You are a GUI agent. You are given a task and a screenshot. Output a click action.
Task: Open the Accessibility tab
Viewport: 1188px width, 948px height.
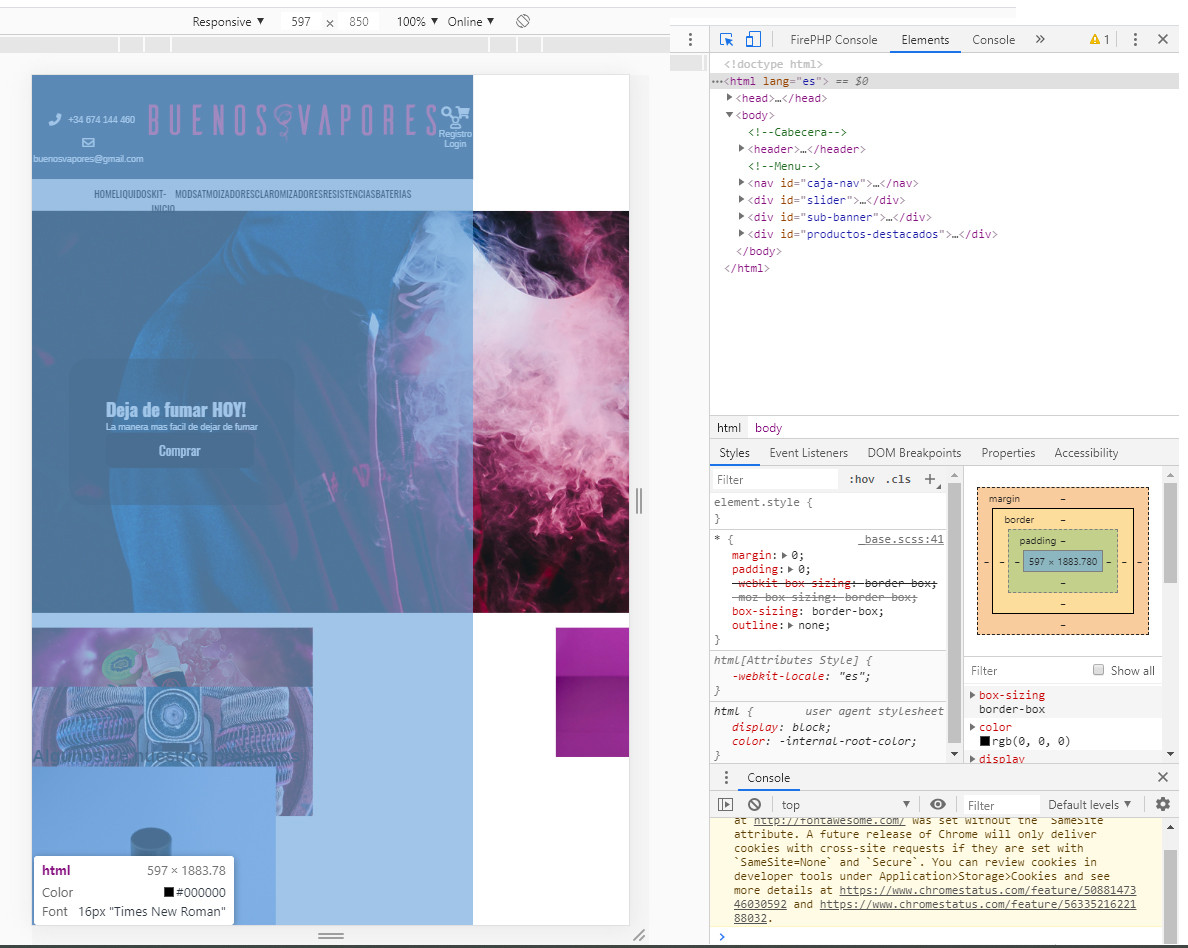[x=1086, y=453]
